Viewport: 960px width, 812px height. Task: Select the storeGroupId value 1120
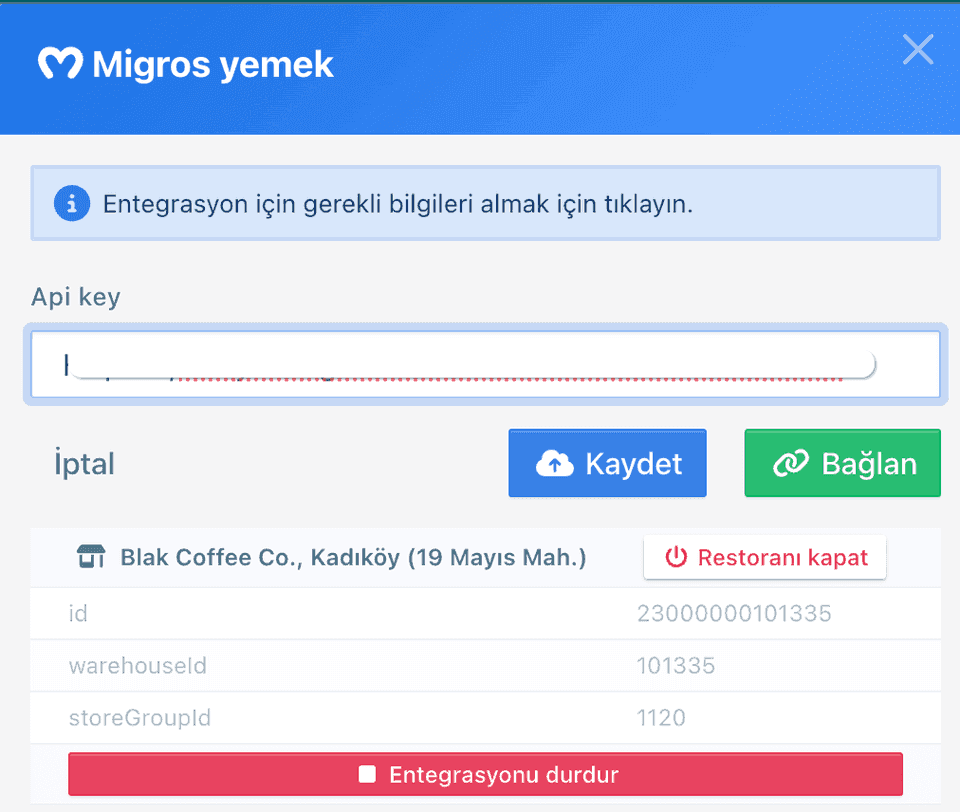pos(661,718)
